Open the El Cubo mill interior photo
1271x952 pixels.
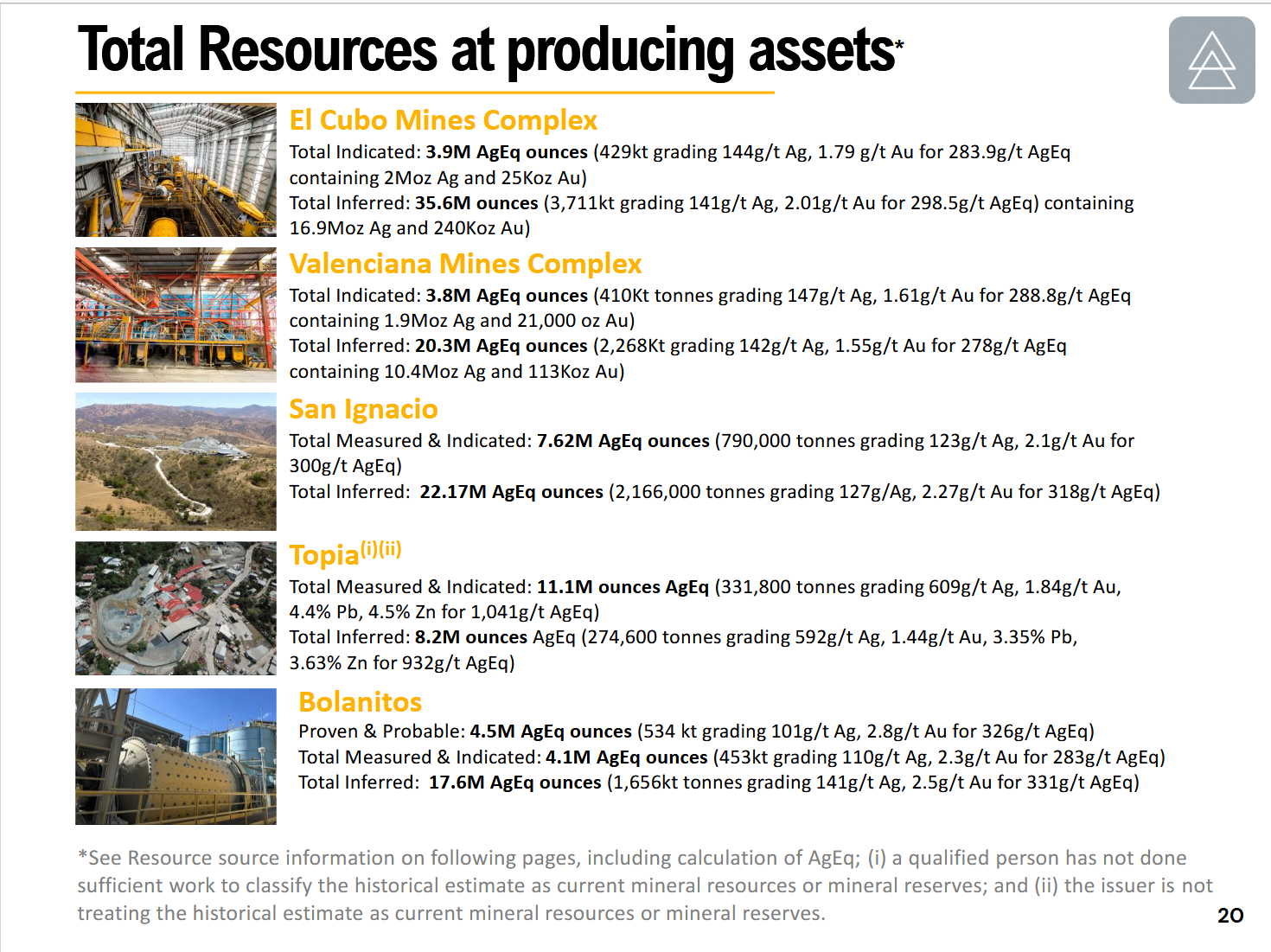tap(176, 170)
